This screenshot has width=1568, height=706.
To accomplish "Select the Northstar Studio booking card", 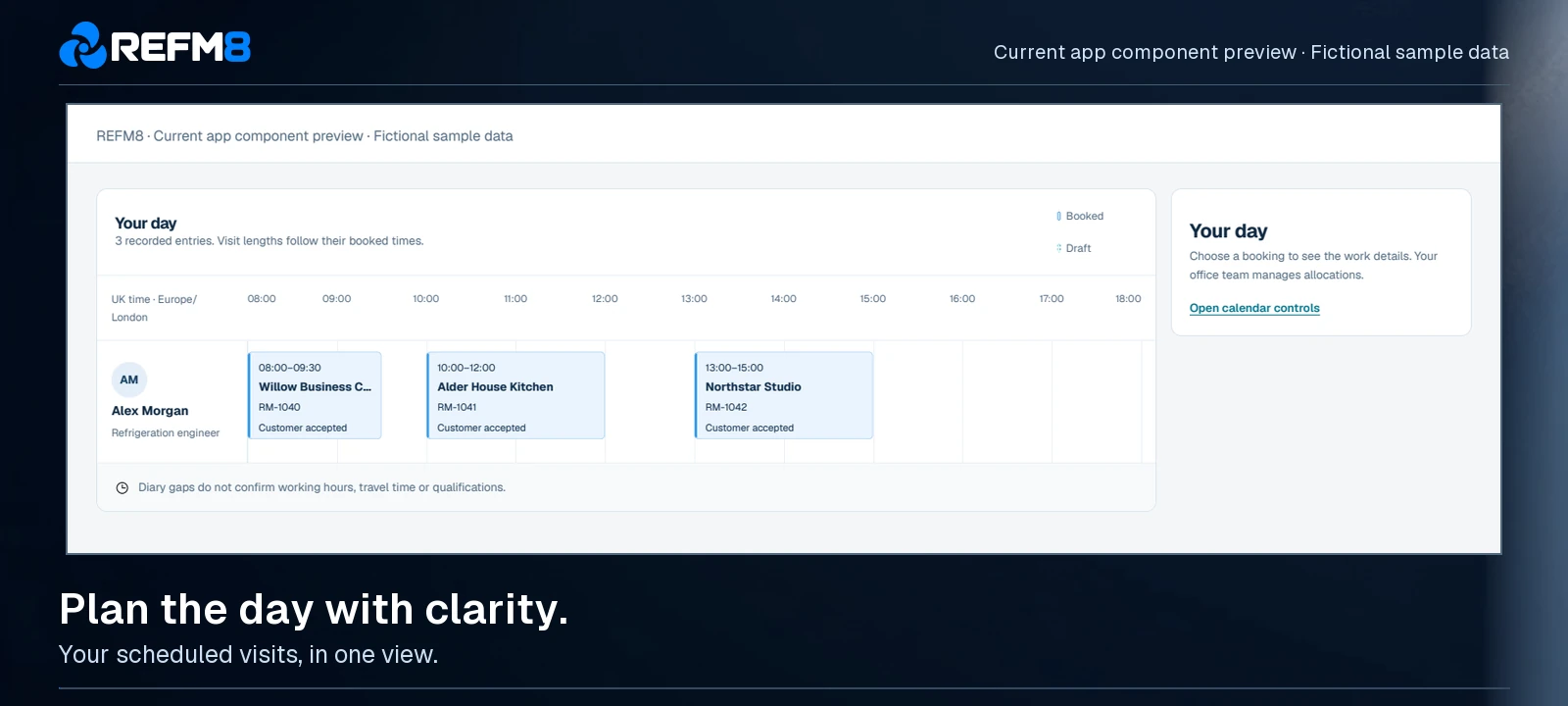I will 783,395.
